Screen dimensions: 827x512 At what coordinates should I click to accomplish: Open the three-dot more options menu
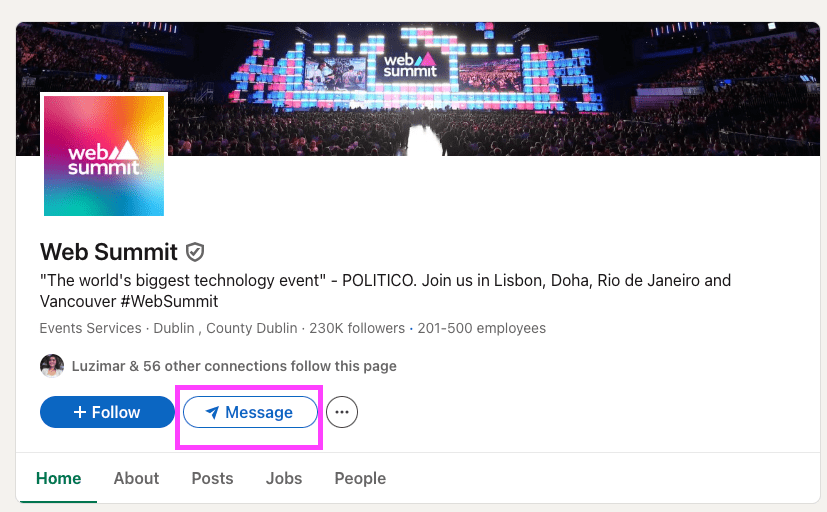point(342,412)
